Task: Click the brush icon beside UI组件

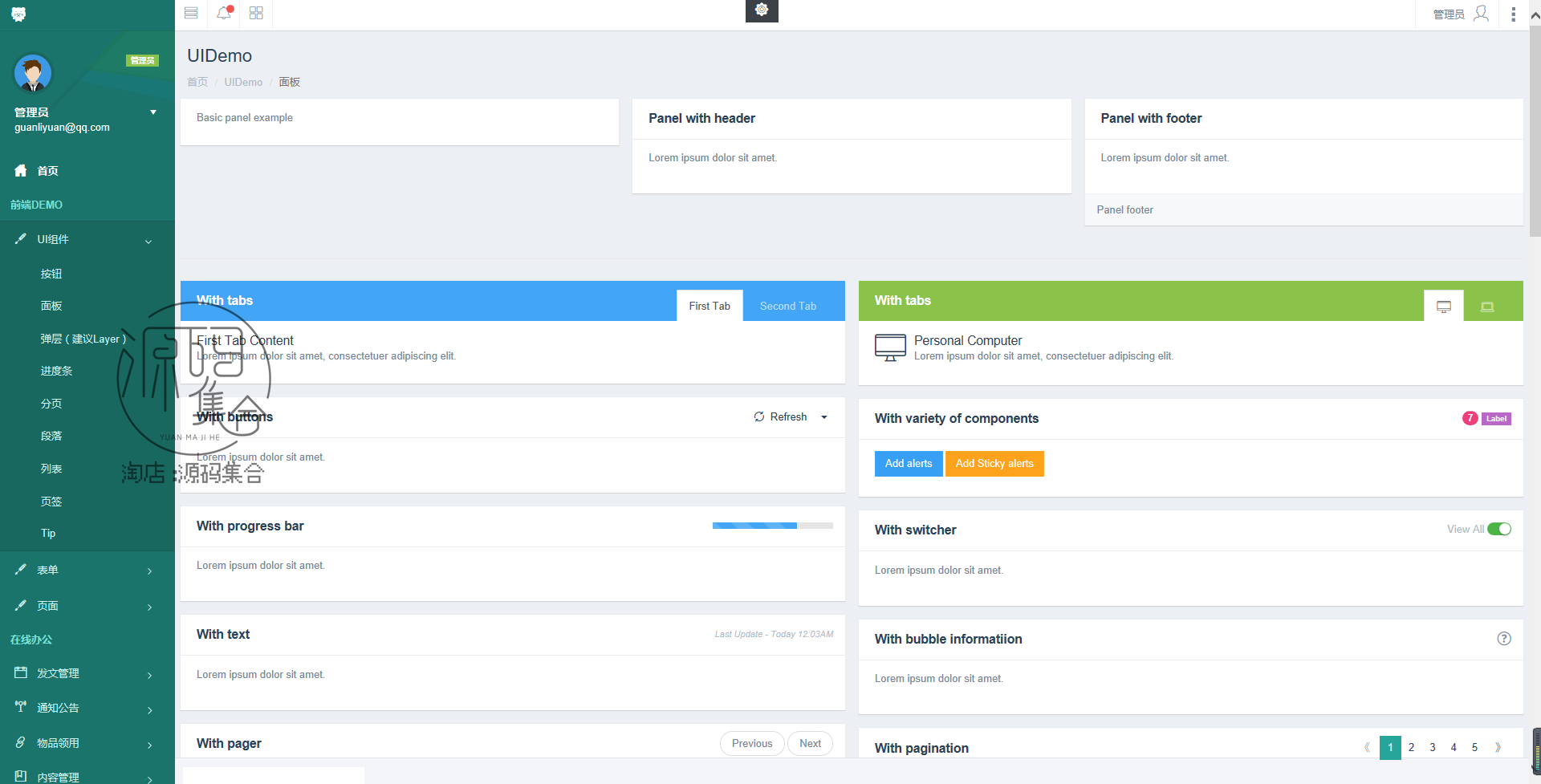Action: tap(21, 238)
